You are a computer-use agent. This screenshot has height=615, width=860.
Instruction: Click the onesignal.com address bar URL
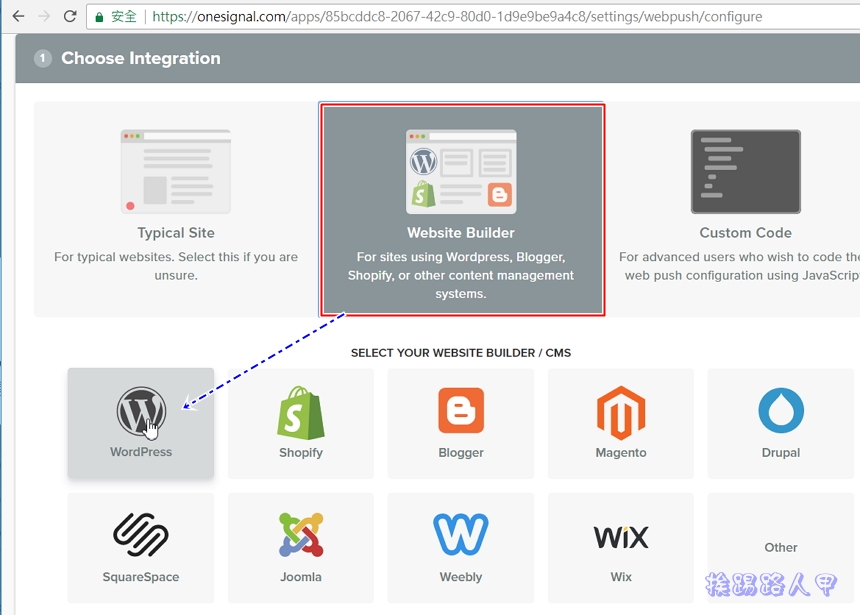457,16
